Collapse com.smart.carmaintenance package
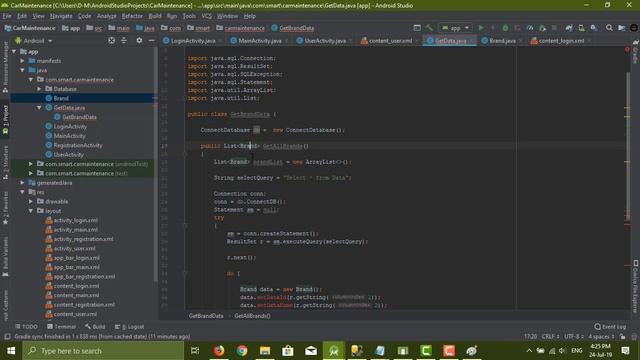Viewport: 640px width, 360px height. (31, 80)
